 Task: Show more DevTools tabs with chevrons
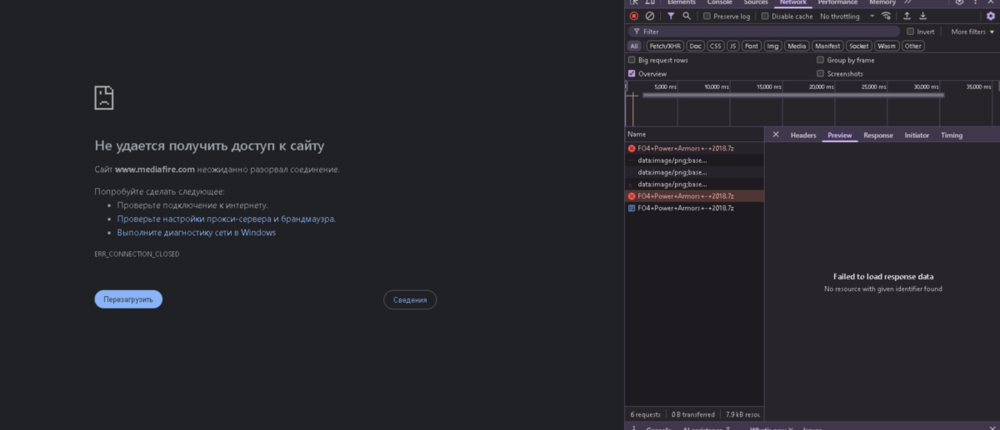[908, 3]
